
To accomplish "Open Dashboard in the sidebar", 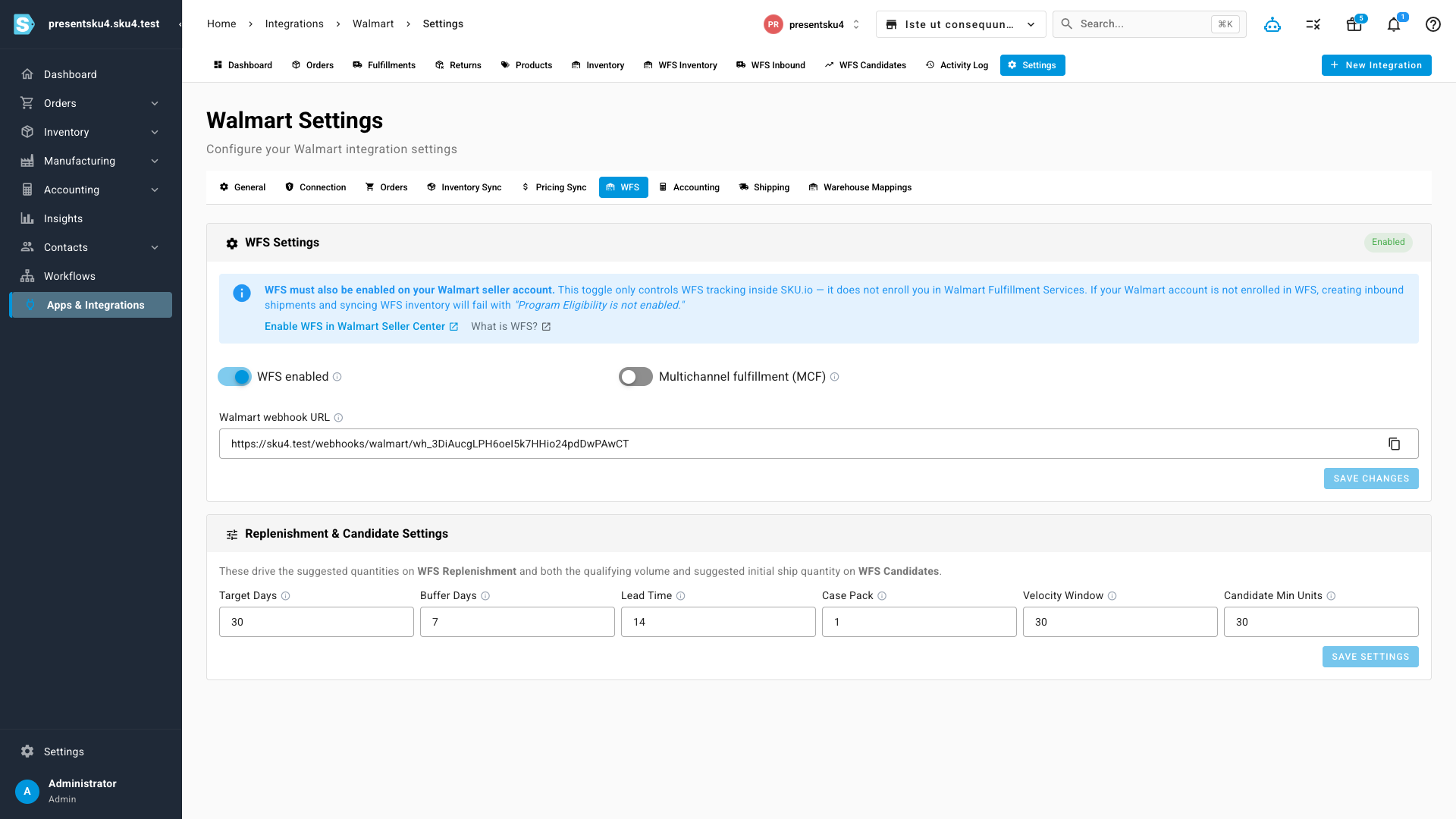I will pyautogui.click(x=90, y=74).
